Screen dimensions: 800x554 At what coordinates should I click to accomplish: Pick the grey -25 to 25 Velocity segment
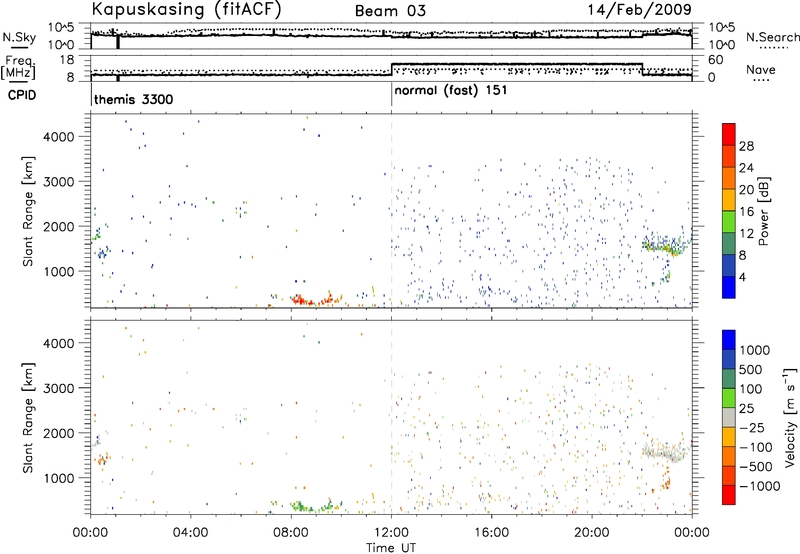click(729, 418)
